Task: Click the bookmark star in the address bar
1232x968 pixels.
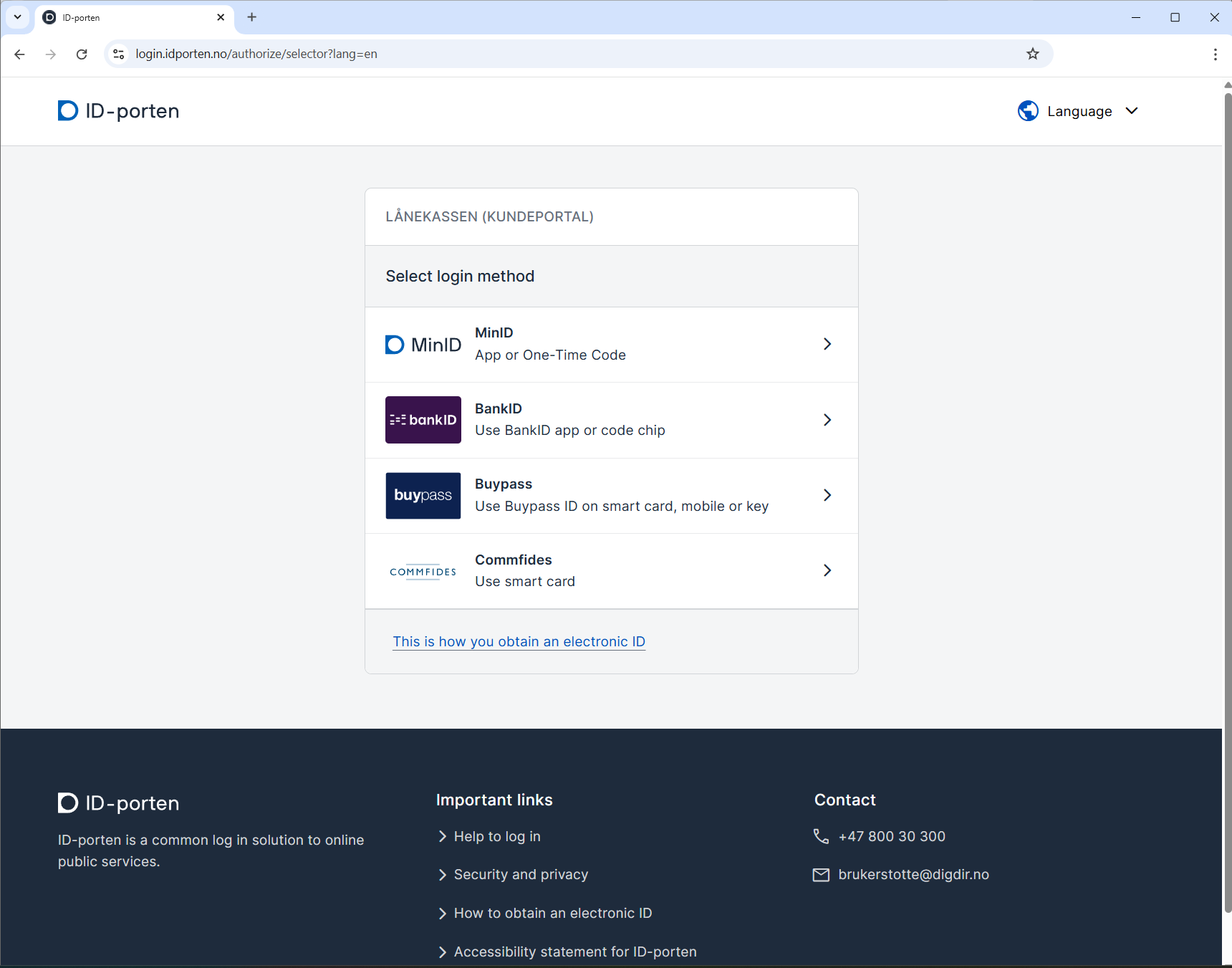Action: (x=1032, y=54)
